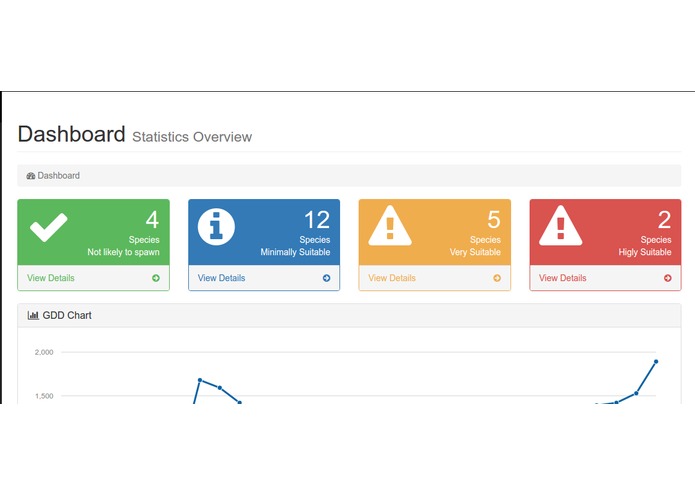The width and height of the screenshot is (695, 494).
Task: Click the white checkmark icon on green card
Action: click(x=49, y=227)
